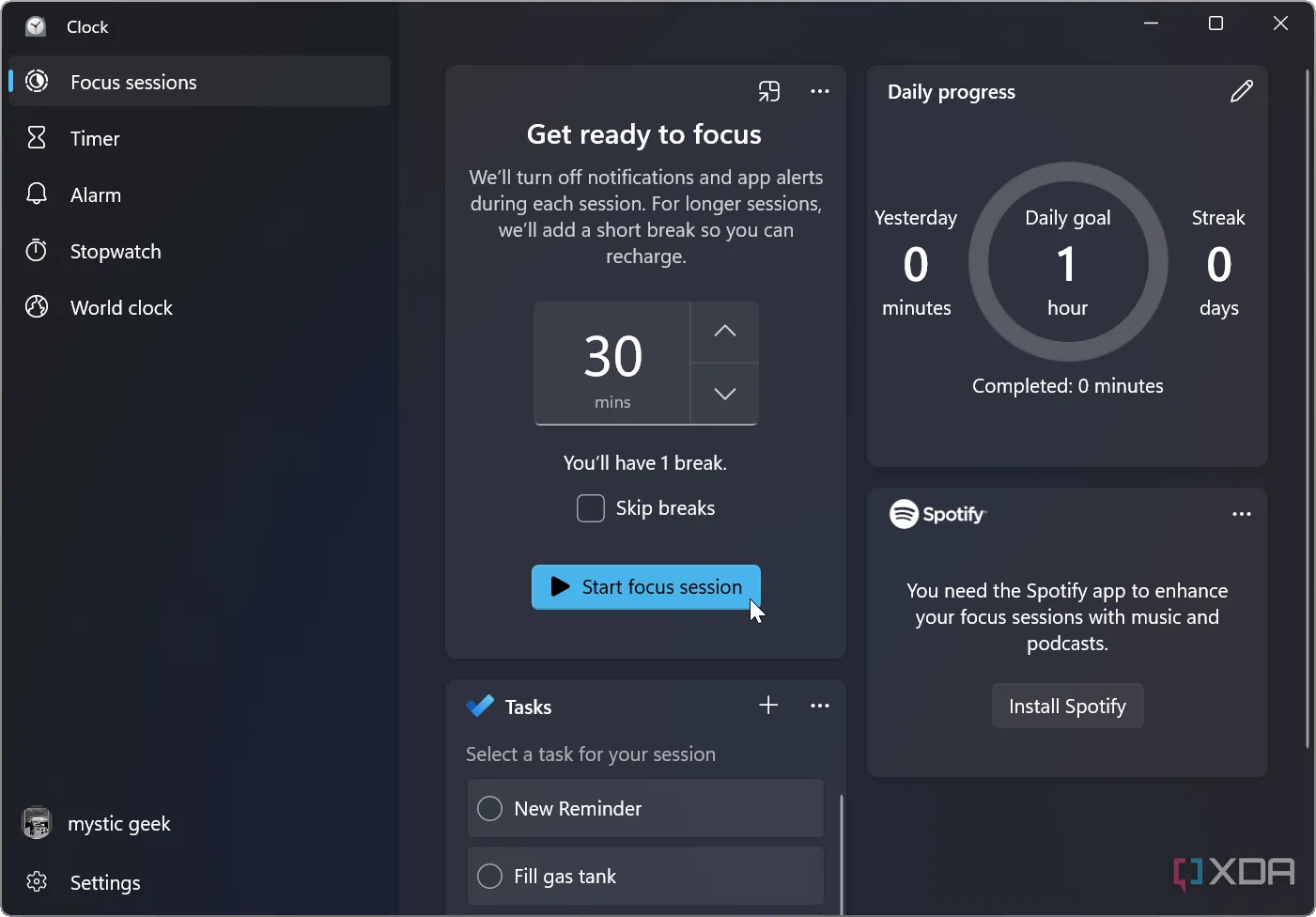The height and width of the screenshot is (917, 1316).
Task: Start the focus session
Action: (x=645, y=587)
